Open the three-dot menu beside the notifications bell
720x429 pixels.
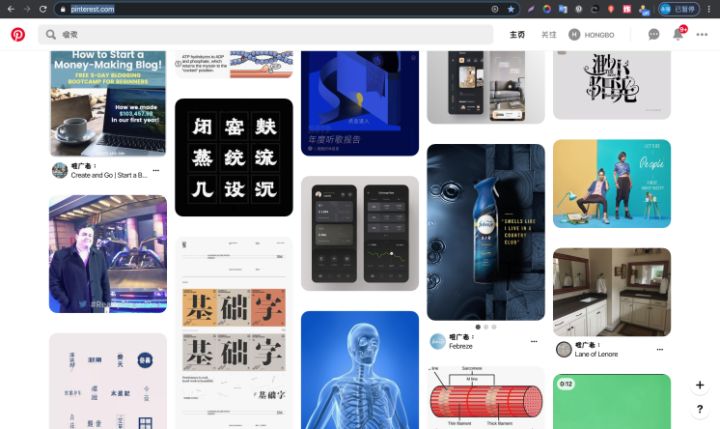[702, 34]
